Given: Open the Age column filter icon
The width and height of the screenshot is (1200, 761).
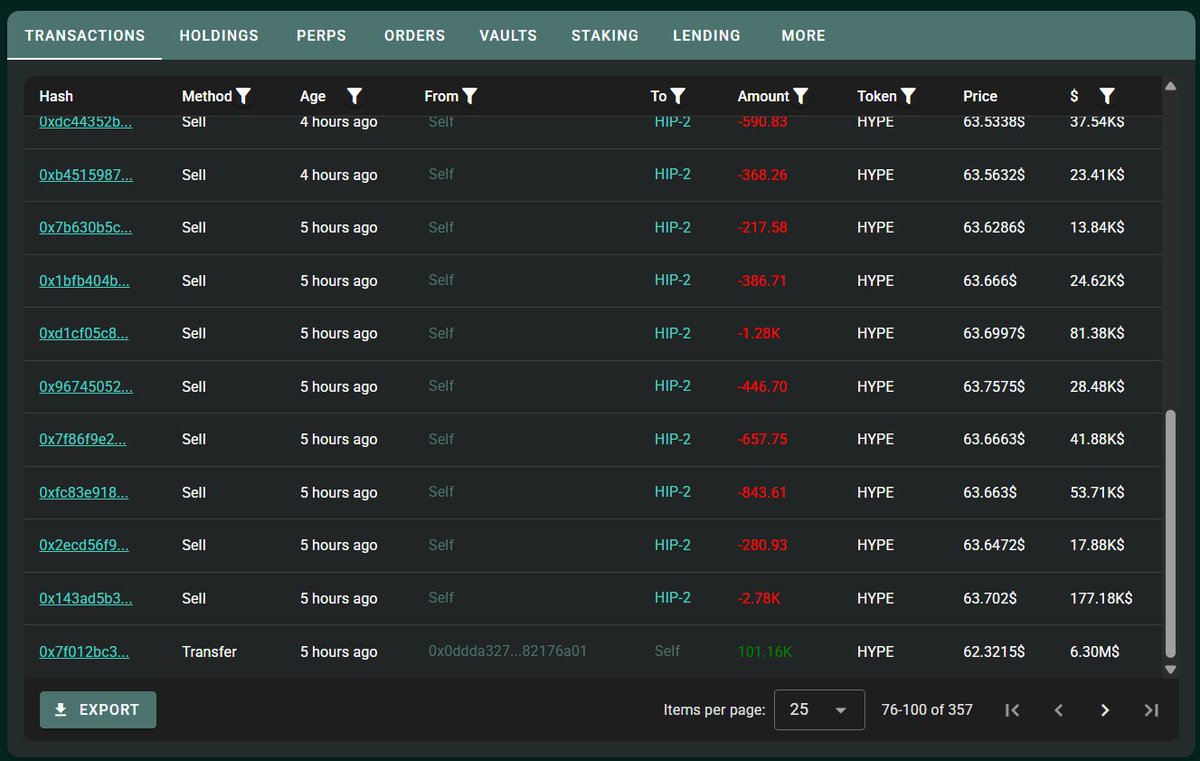Looking at the screenshot, I should coord(354,96).
